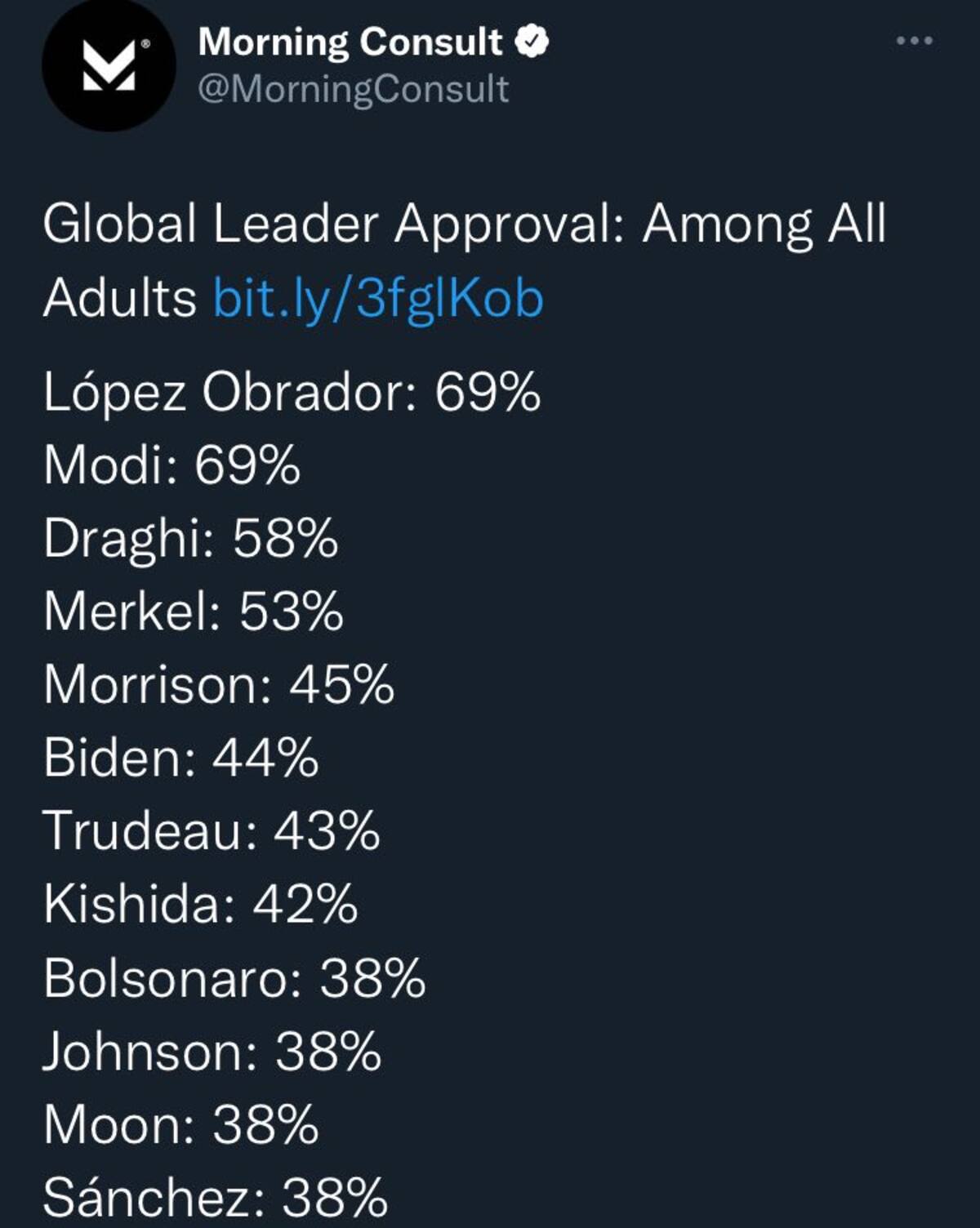
Task: Click the Morrison: 45% line
Action: [x=219, y=684]
